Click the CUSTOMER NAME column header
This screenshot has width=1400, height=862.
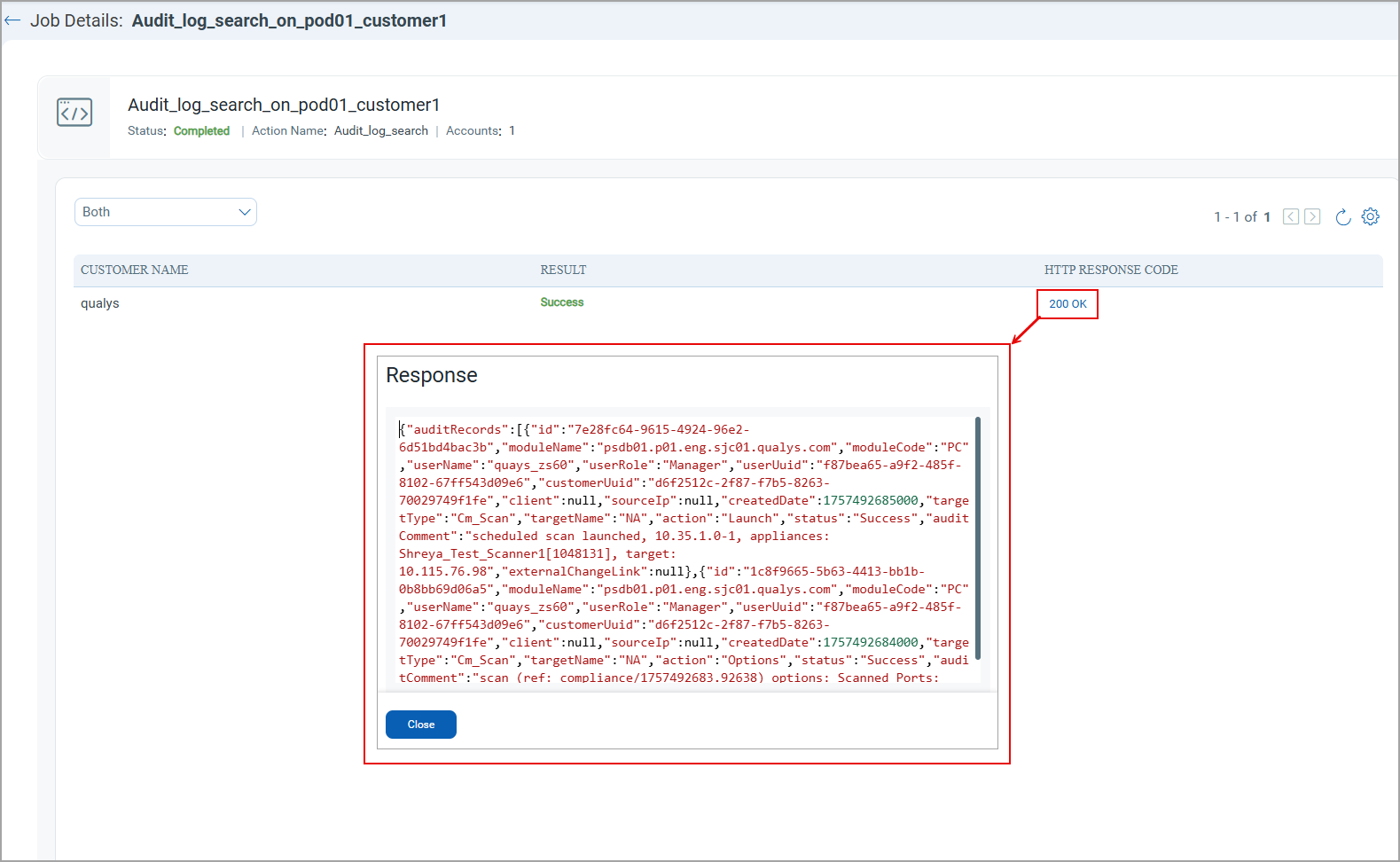[x=135, y=270]
